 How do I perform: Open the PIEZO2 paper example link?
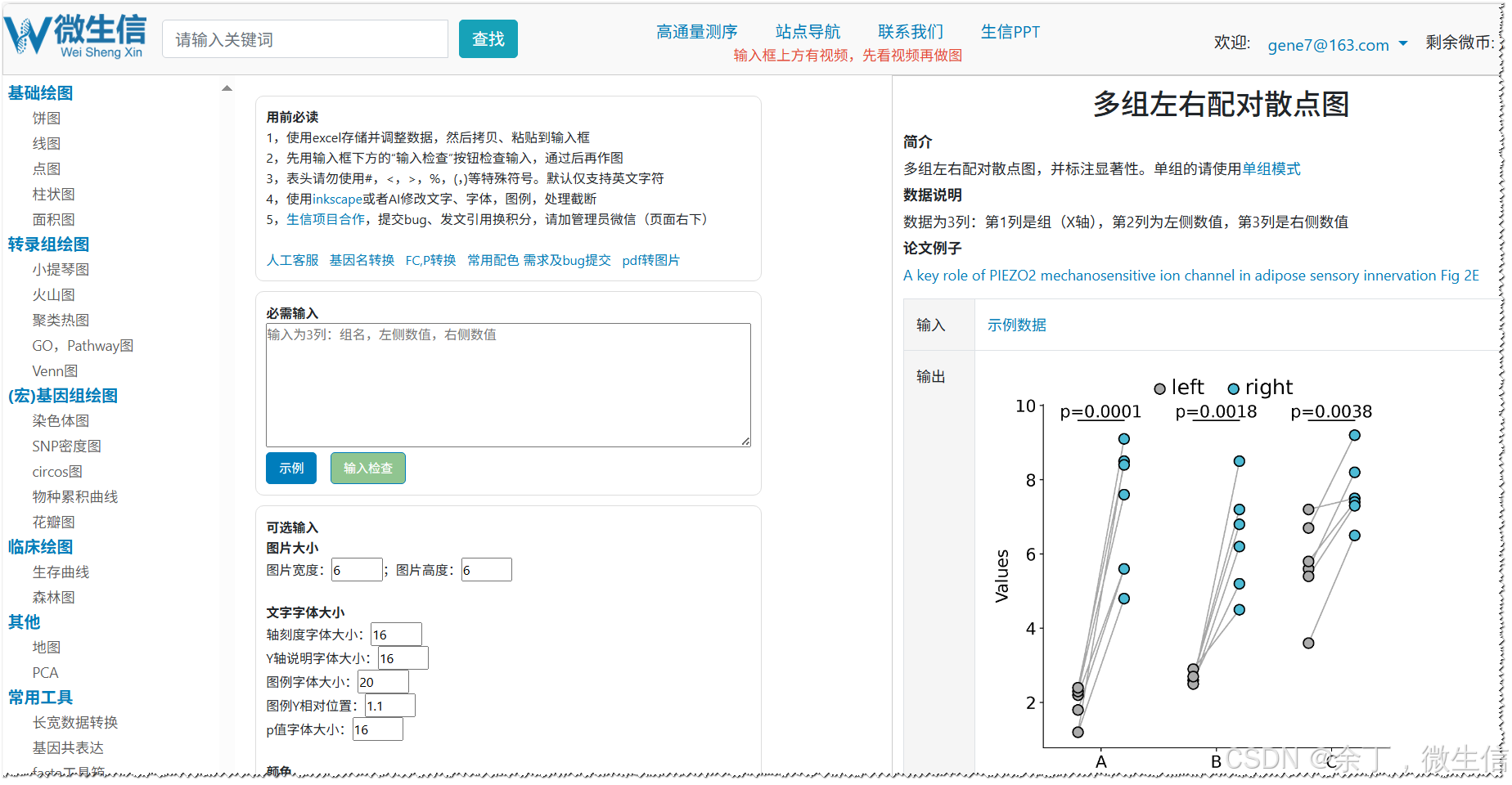pyautogui.click(x=1191, y=276)
